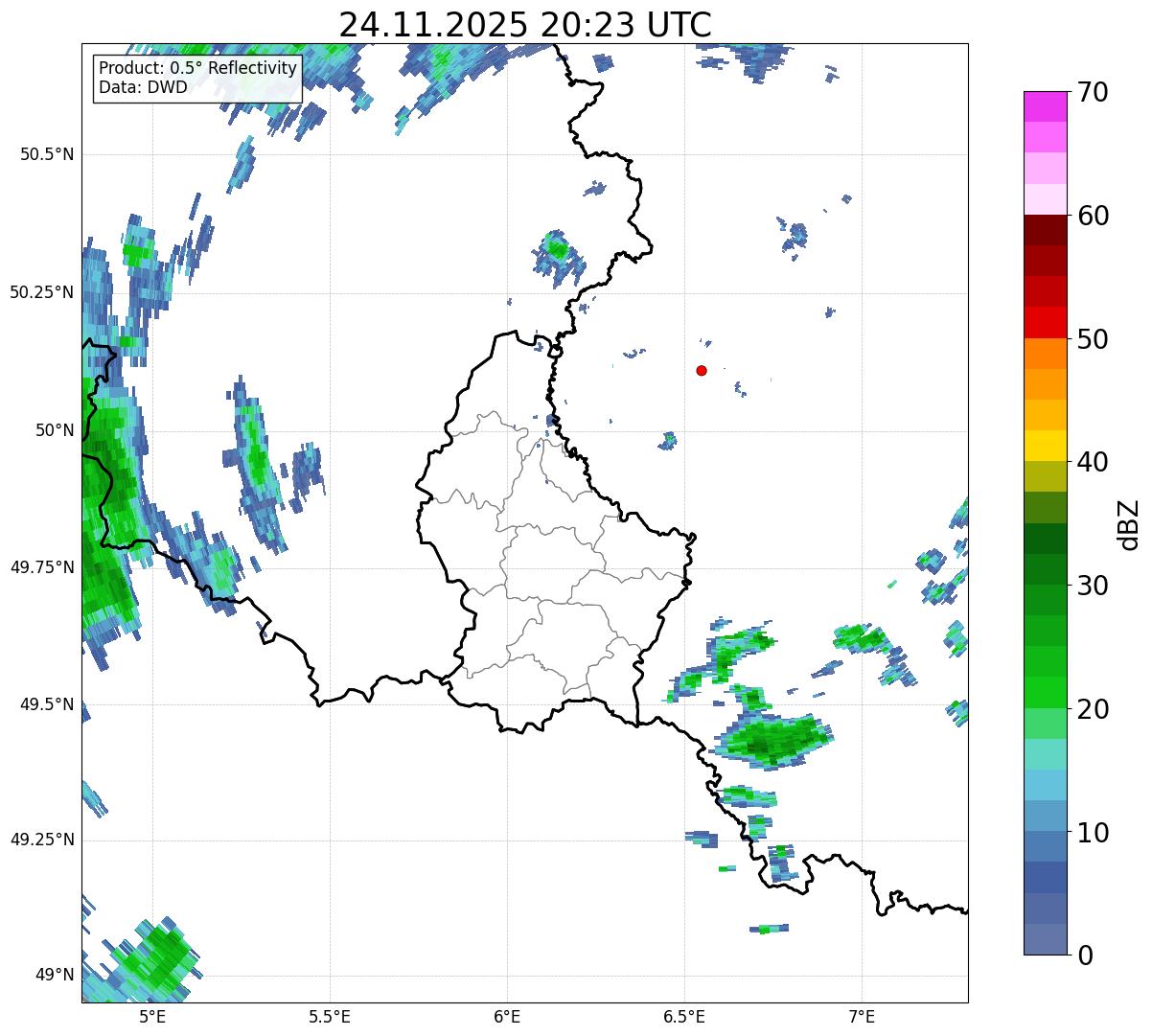
Task: Click the latitude label 50.25°N
Action: (x=42, y=292)
